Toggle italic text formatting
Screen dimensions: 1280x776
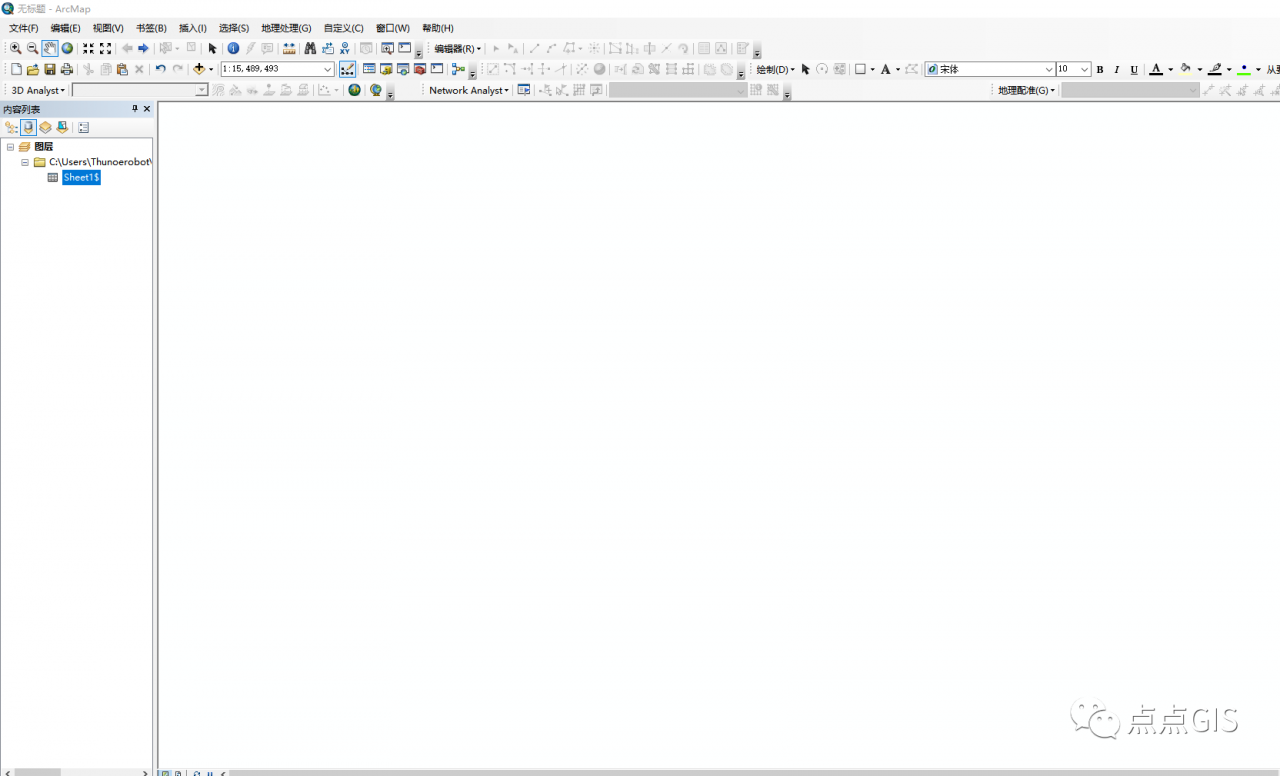pyautogui.click(x=1117, y=69)
